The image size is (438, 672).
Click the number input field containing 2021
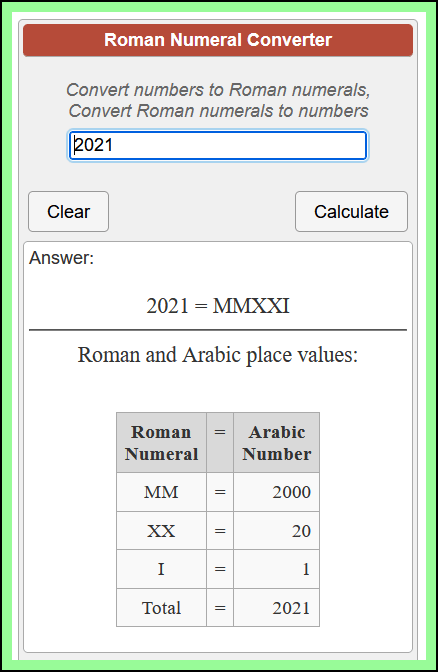coord(218,146)
